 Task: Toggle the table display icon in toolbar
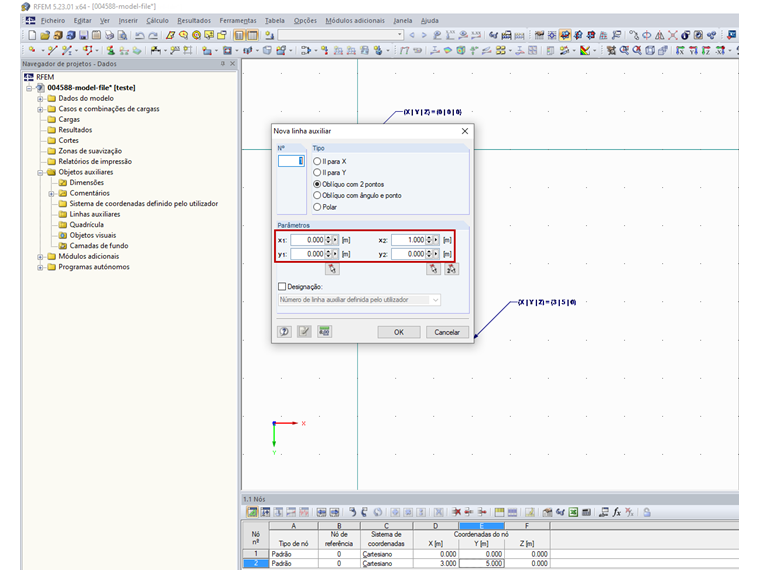tap(252, 35)
